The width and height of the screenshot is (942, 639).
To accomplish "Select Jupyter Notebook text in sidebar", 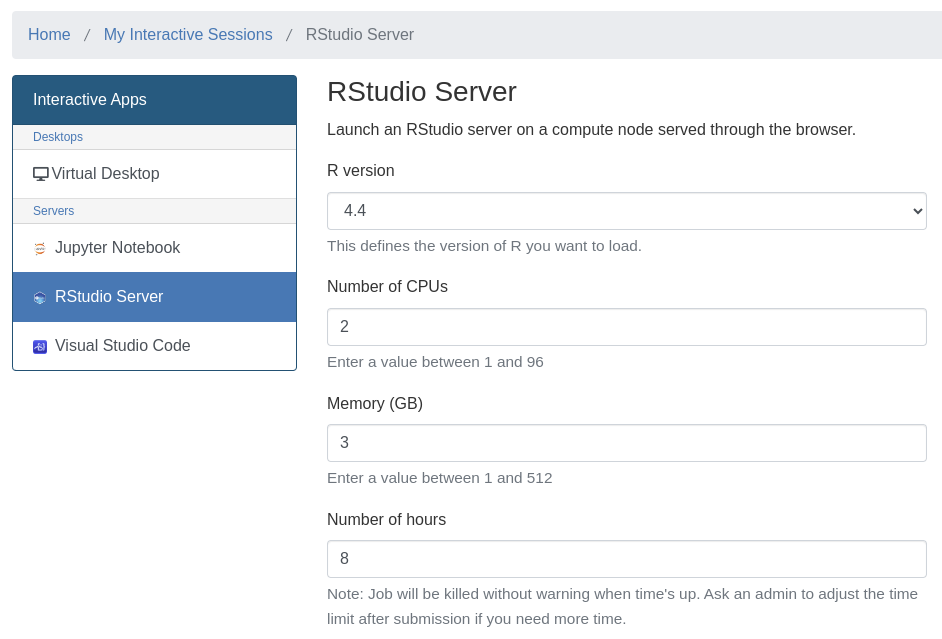I will coord(117,248).
